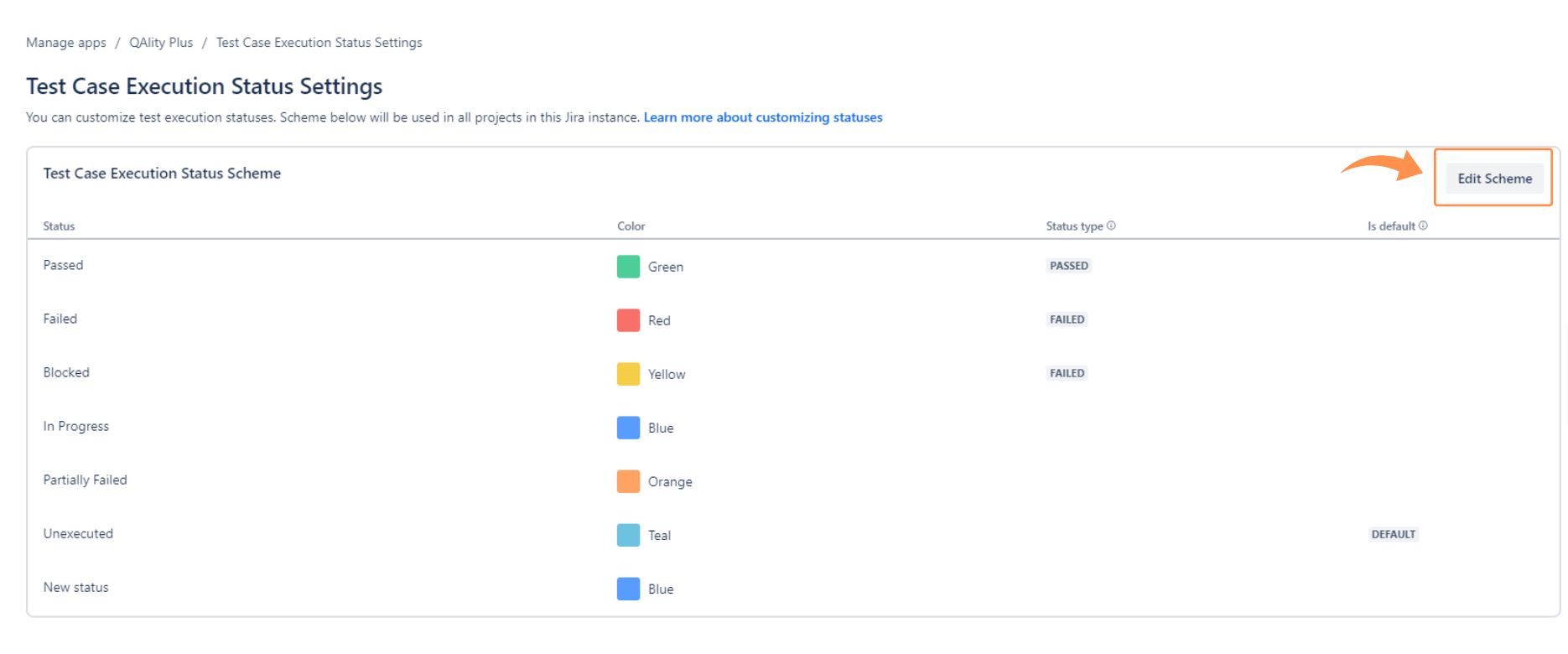Click the DEFAULT badge for Unexecuted
This screenshot has width=1568, height=654.
(1394, 534)
